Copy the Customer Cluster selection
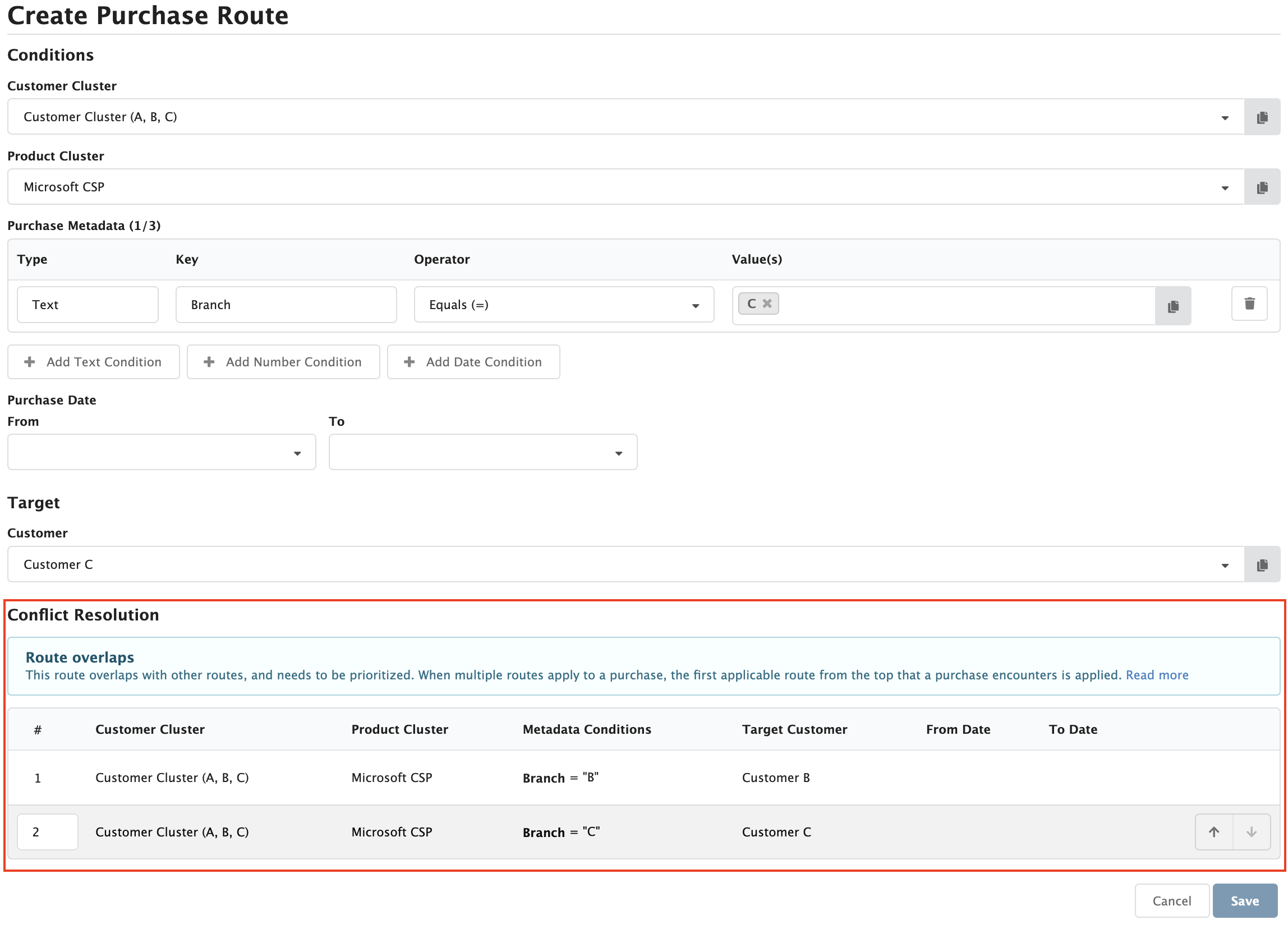The height and width of the screenshot is (929, 1288). (1262, 117)
